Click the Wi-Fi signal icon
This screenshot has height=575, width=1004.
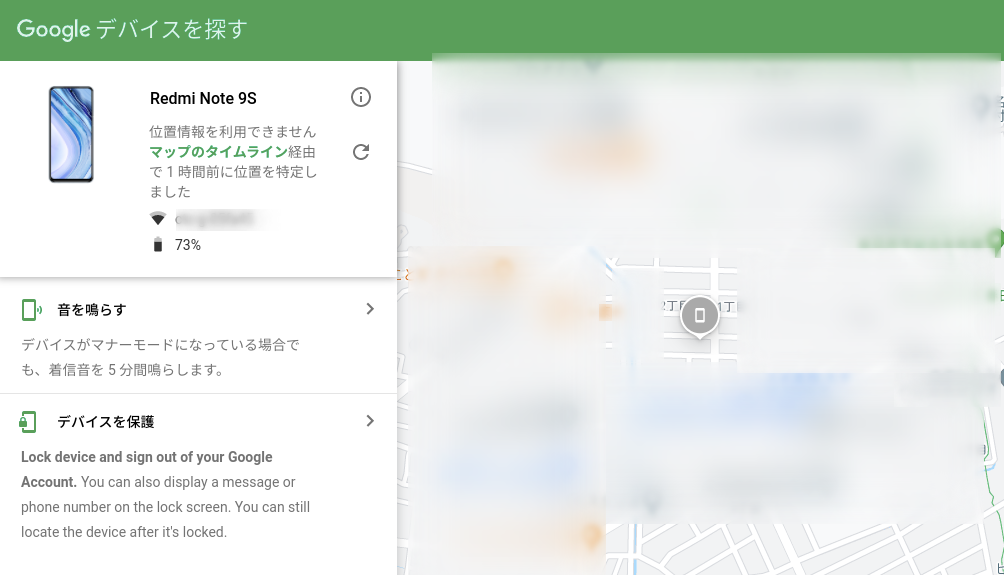click(158, 218)
